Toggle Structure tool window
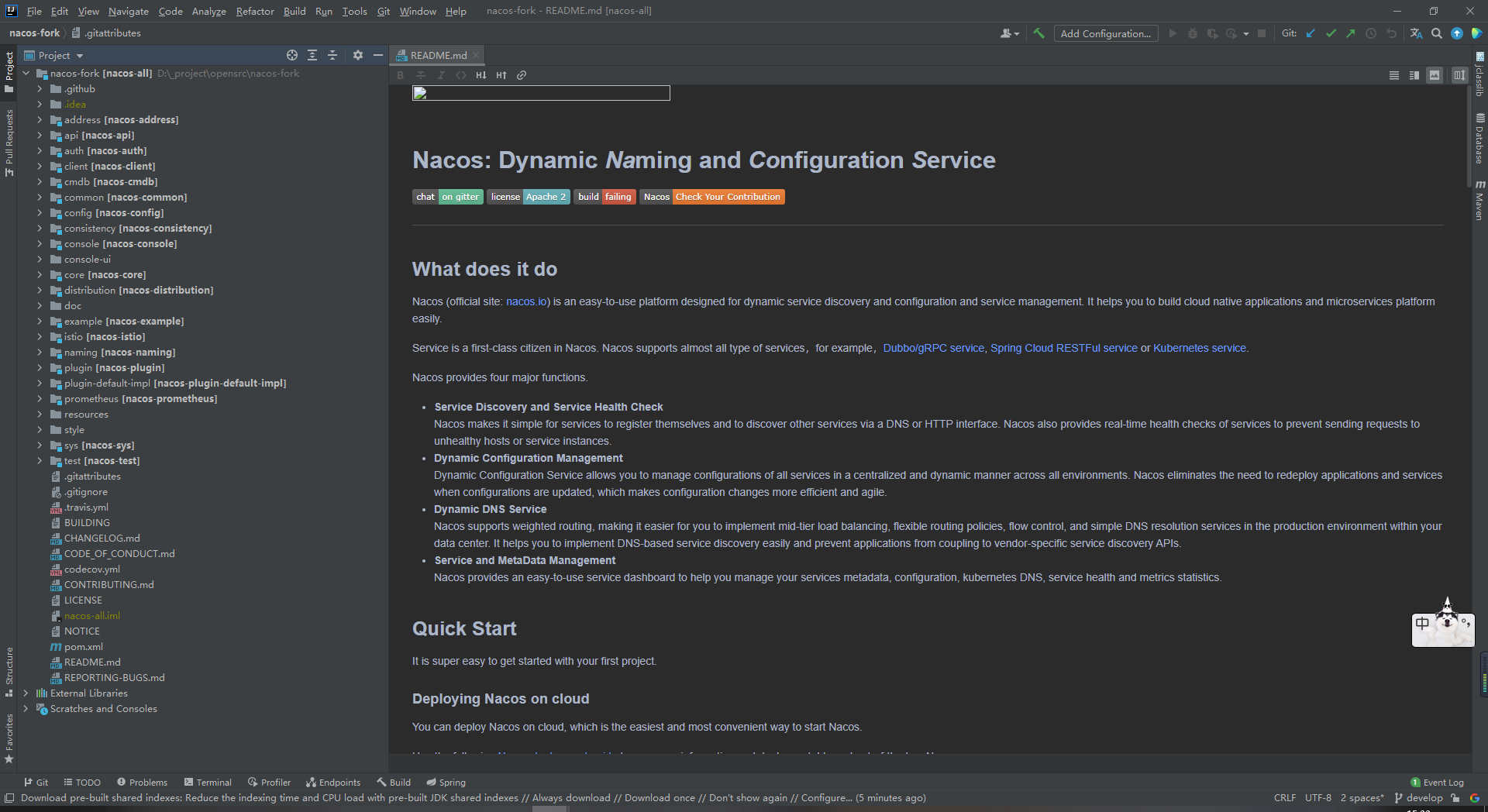Viewport: 1488px width, 812px height. (9, 672)
